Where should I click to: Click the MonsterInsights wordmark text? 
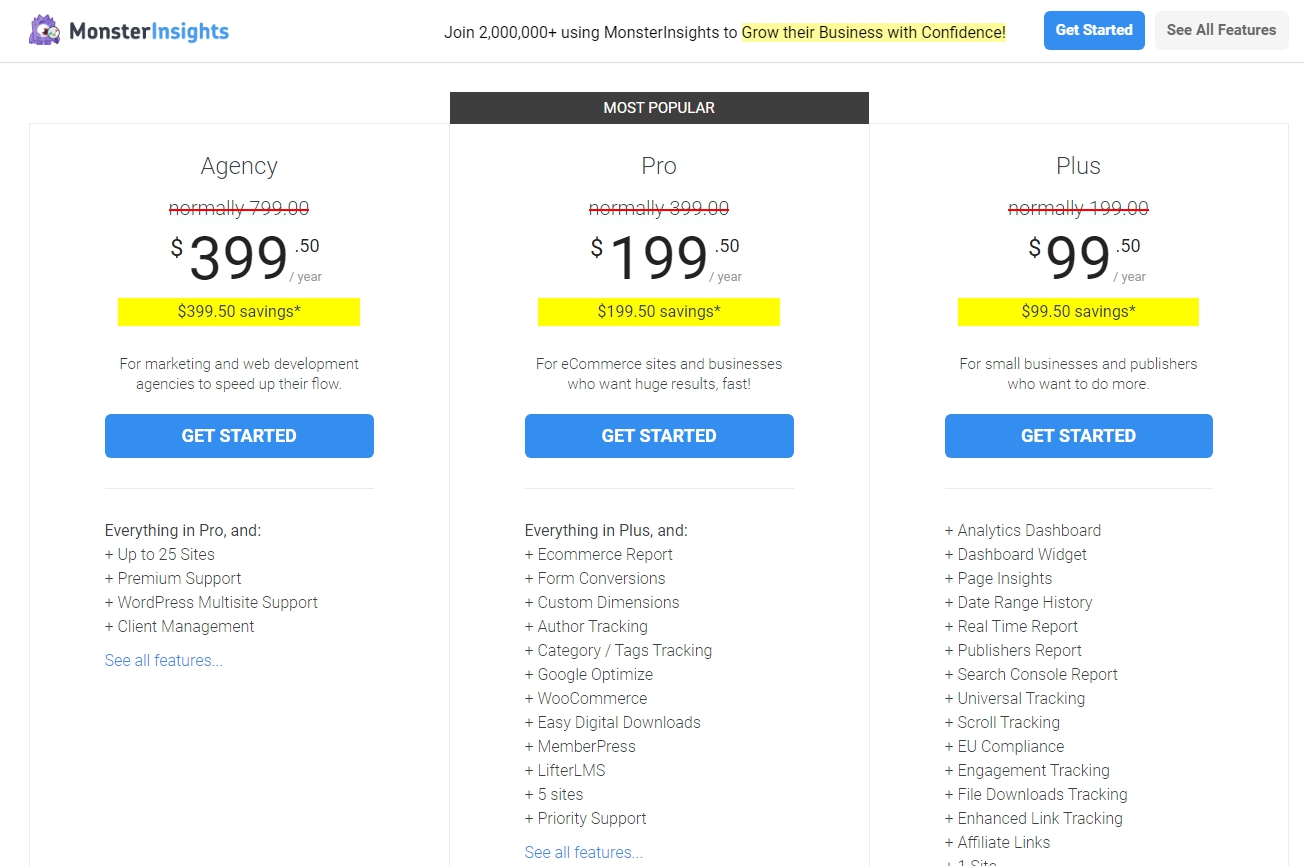pyautogui.click(x=149, y=32)
